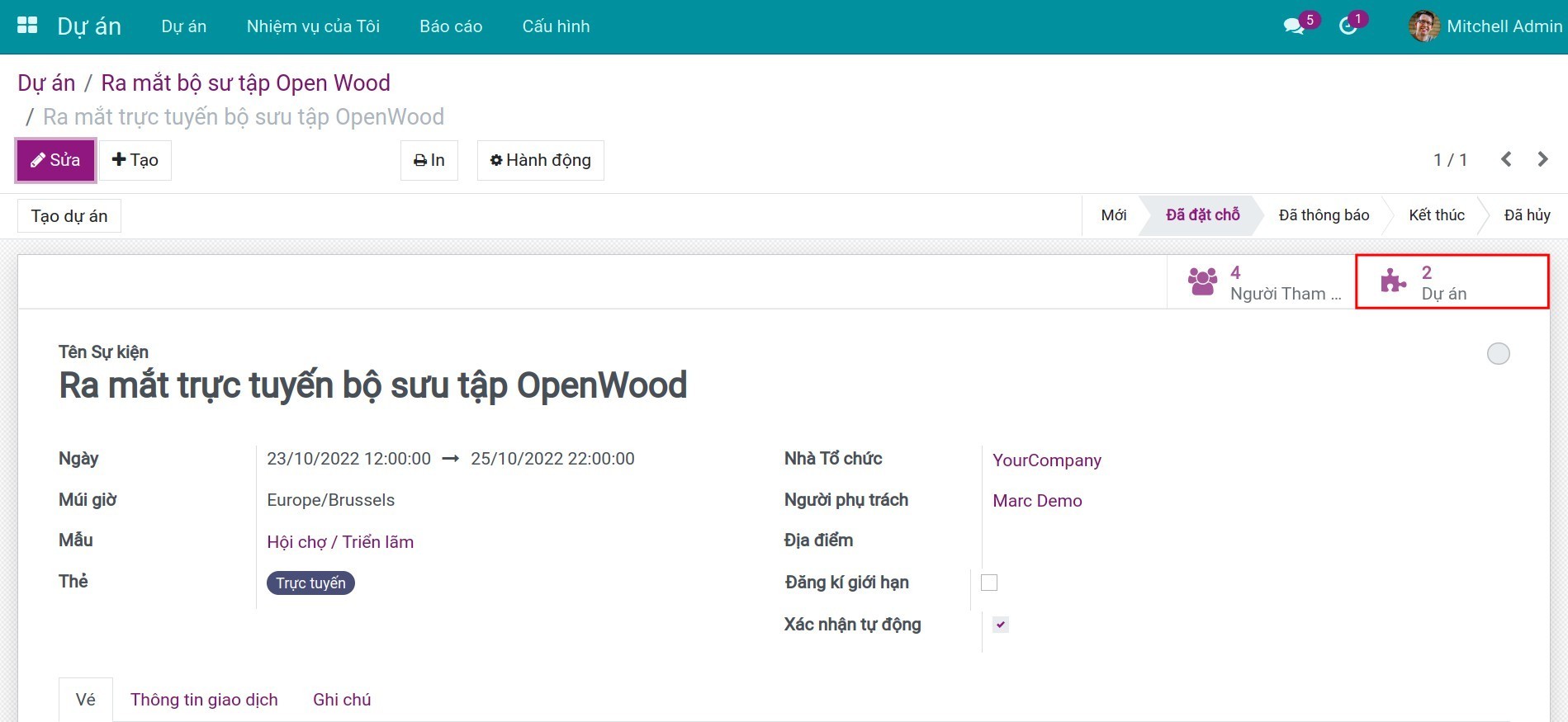Open the attendees people icon
The height and width of the screenshot is (722, 1568).
click(x=1202, y=282)
